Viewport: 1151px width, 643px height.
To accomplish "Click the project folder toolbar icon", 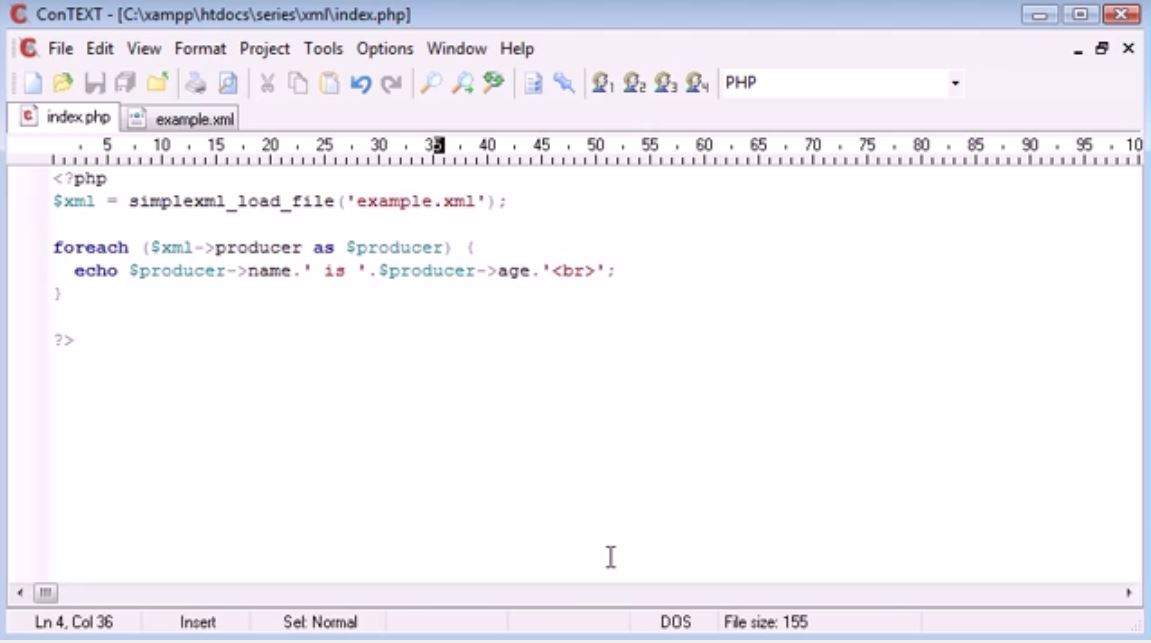I will click(x=157, y=83).
